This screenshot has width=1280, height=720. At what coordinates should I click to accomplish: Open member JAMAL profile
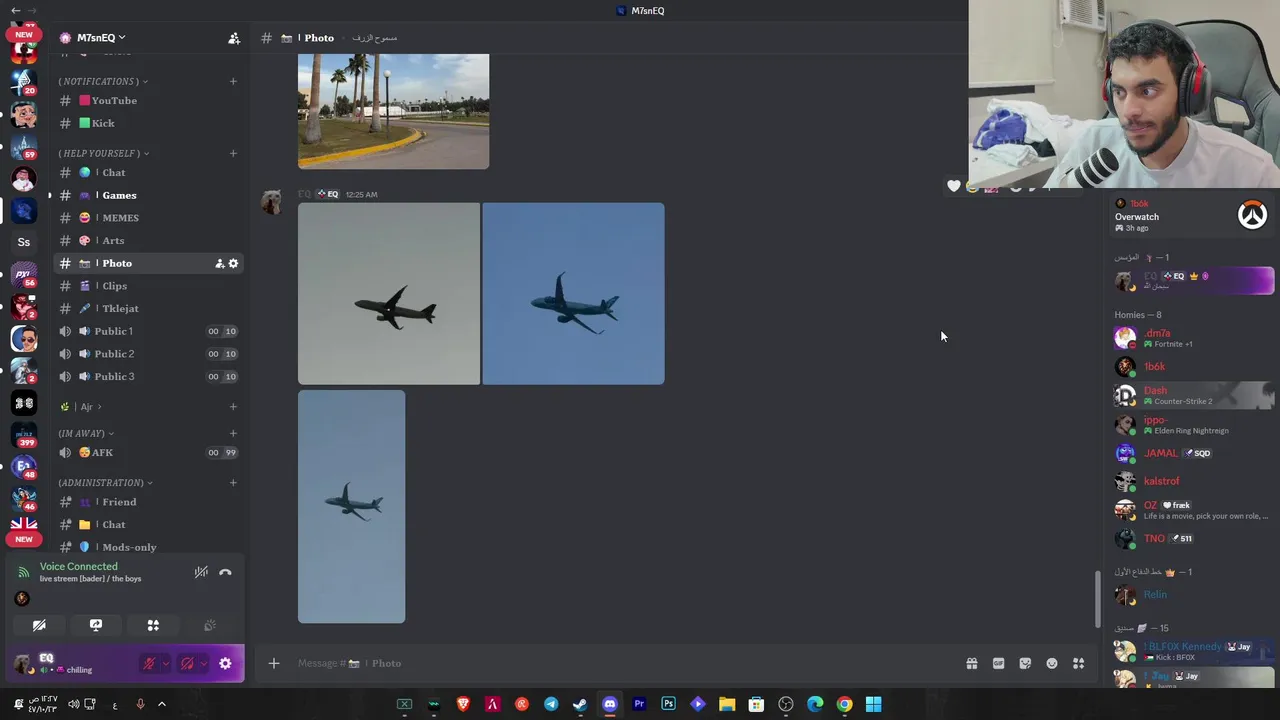[x=1192, y=453]
